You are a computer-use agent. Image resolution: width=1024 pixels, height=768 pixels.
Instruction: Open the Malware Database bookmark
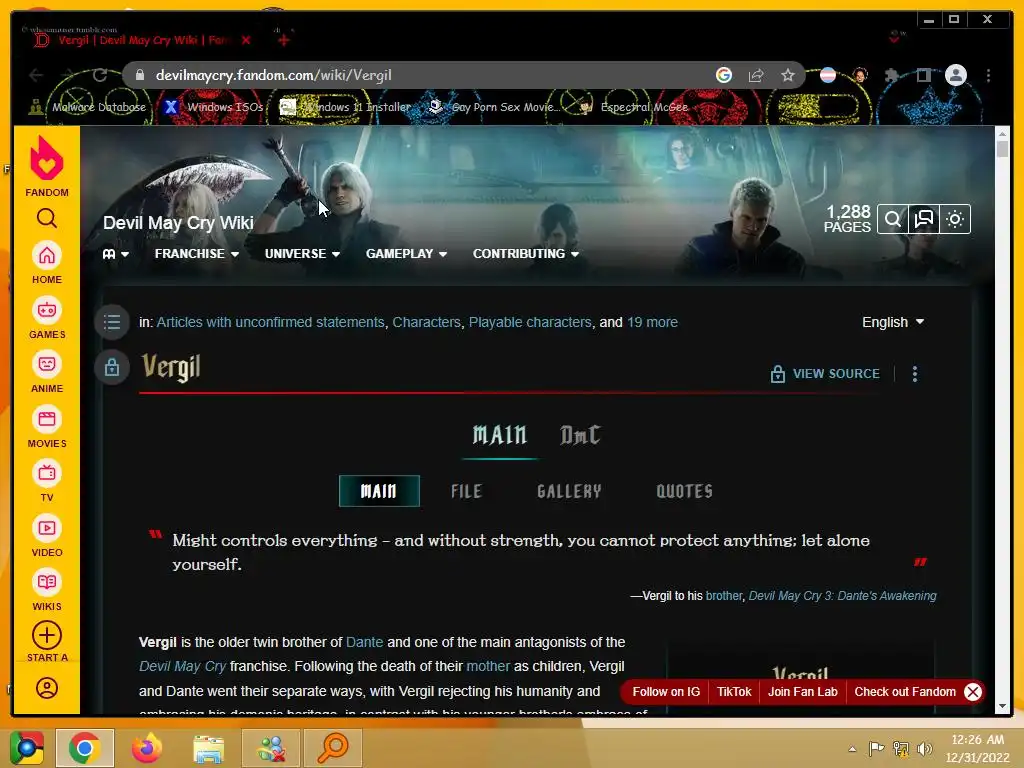pyautogui.click(x=88, y=107)
